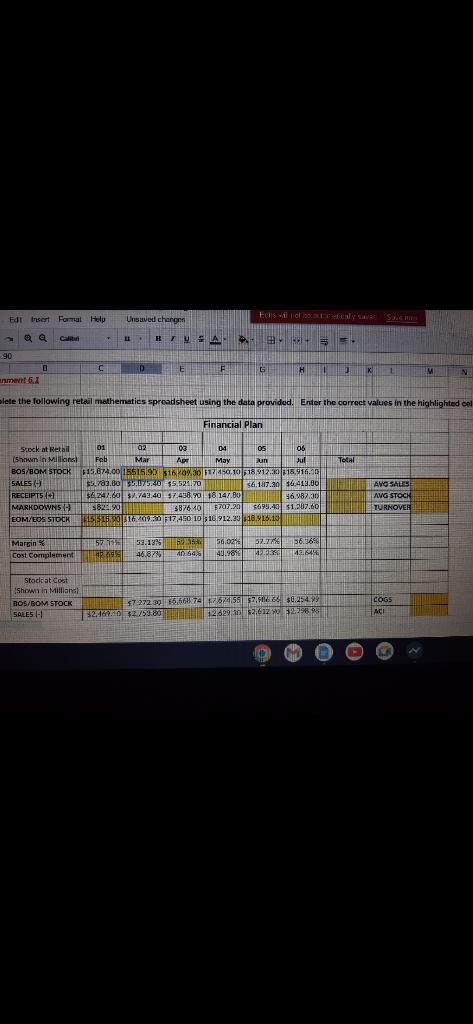This screenshot has width=473, height=1024.
Task: Select column F header
Action: [222, 369]
